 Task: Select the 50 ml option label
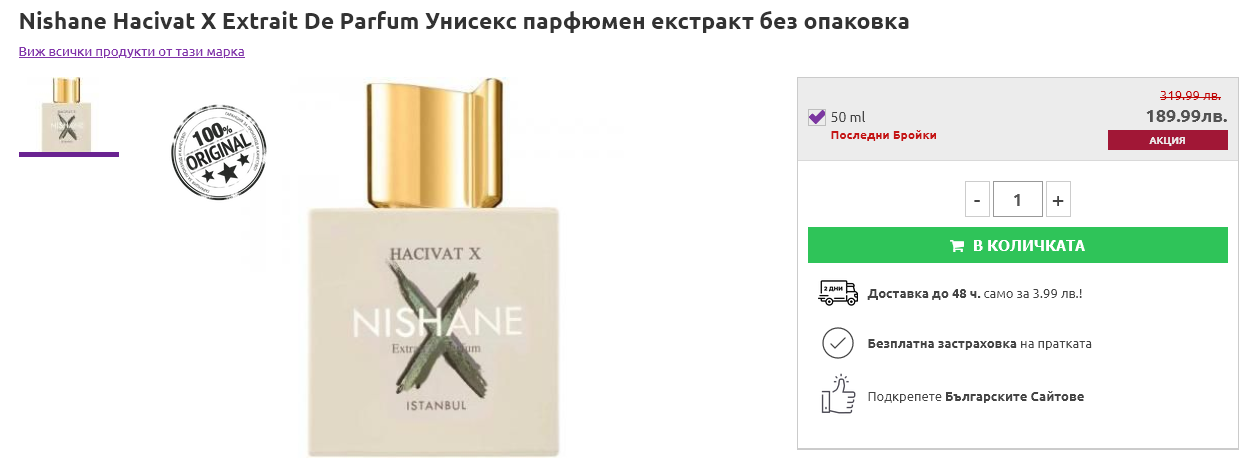[x=848, y=117]
